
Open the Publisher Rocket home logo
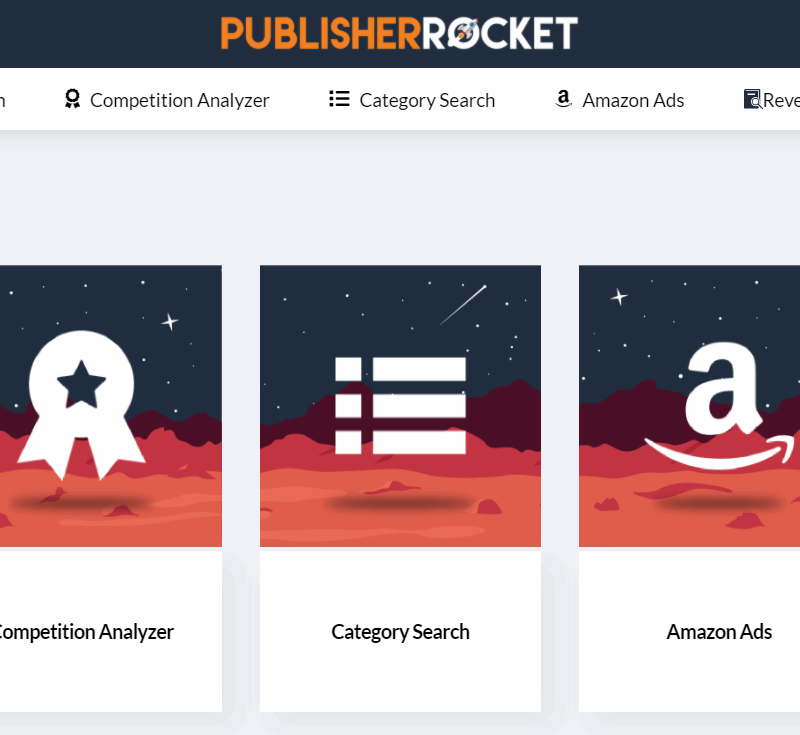(x=399, y=33)
